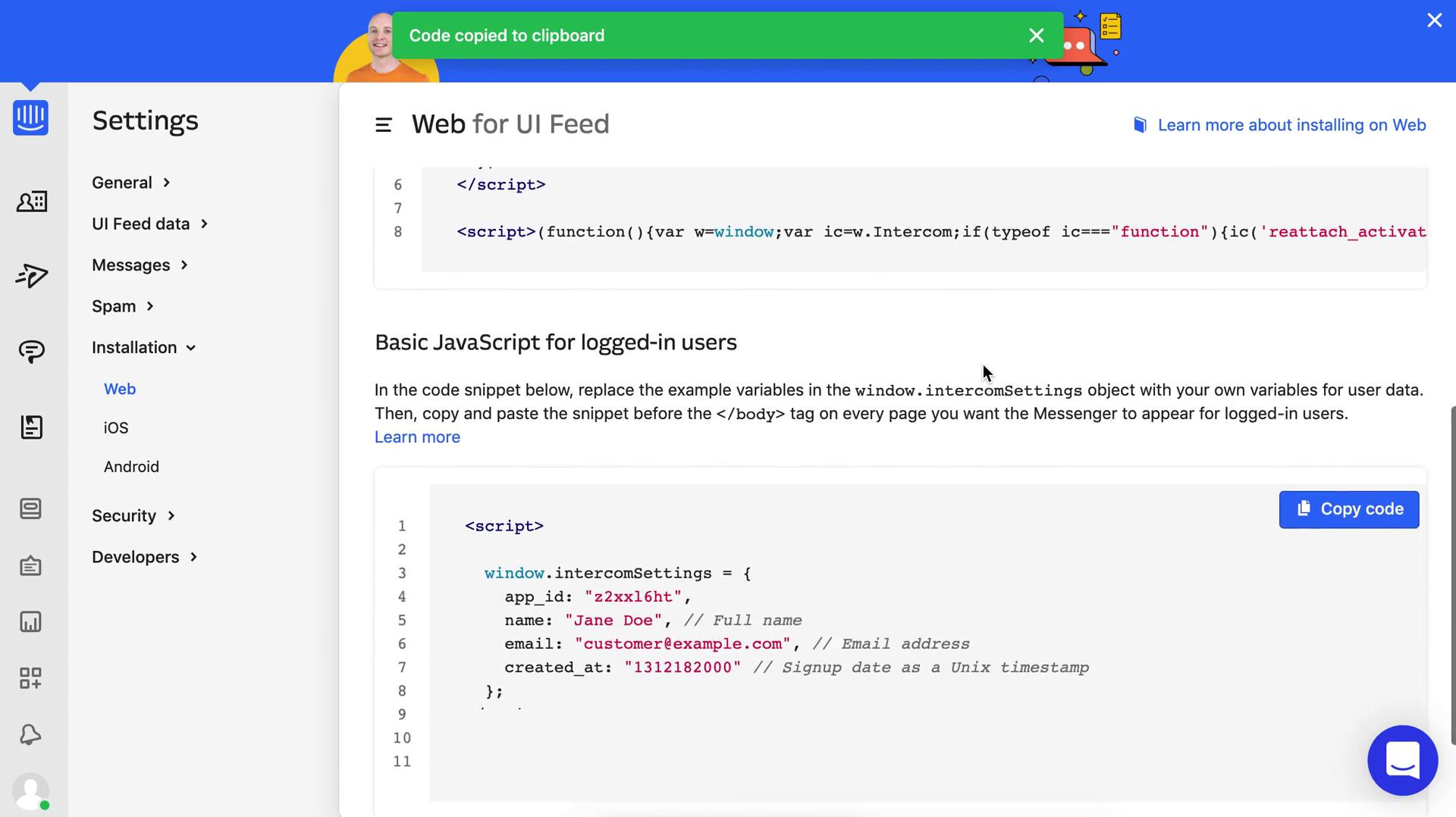Open the Articles document icon in sidebar
Viewport: 1456px width, 817px height.
click(31, 427)
